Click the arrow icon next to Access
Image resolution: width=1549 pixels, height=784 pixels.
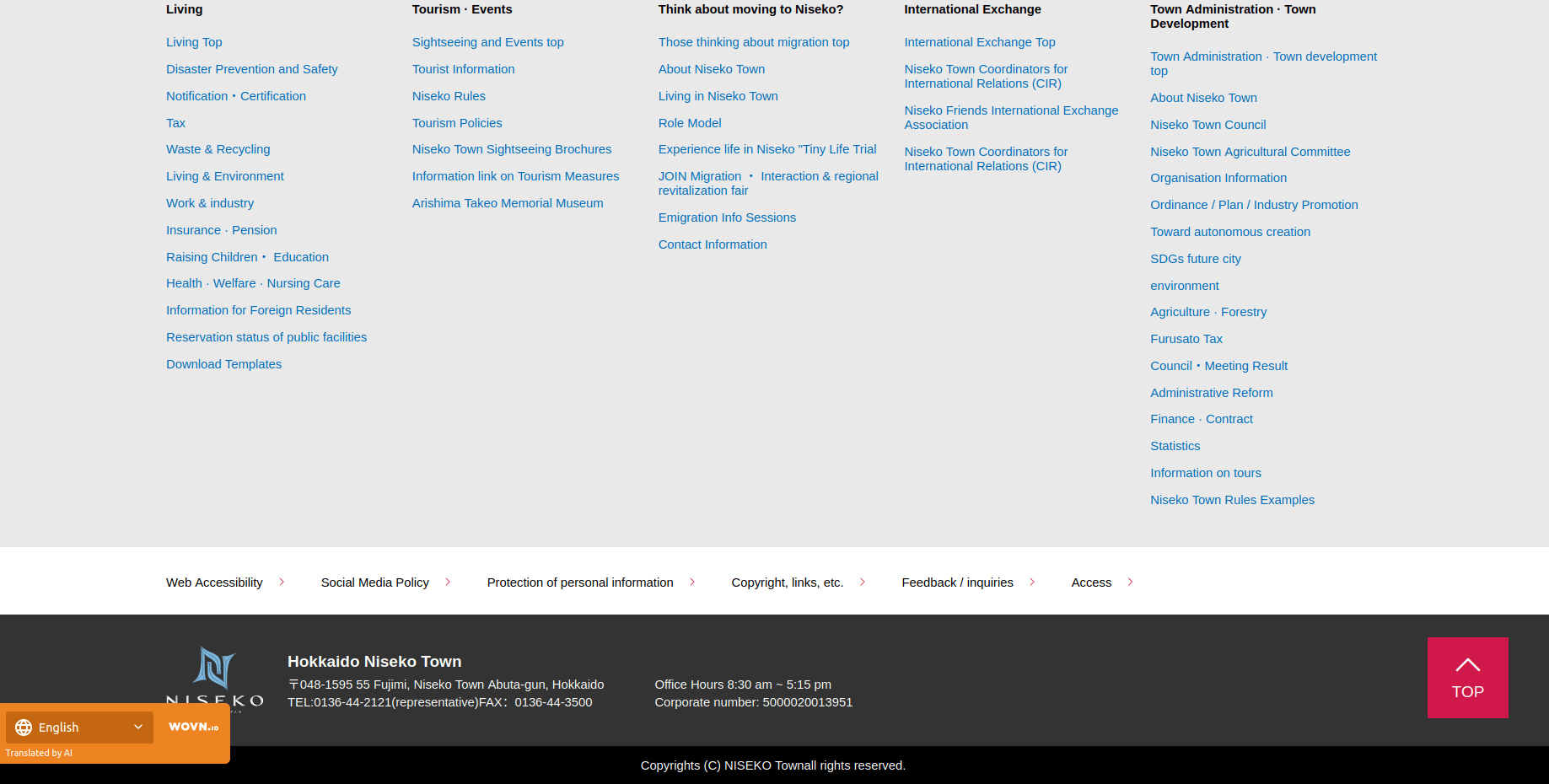tap(1131, 583)
